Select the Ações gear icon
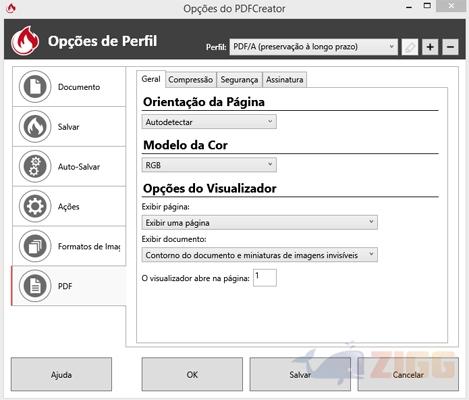This screenshot has height=400, width=469. [35, 206]
